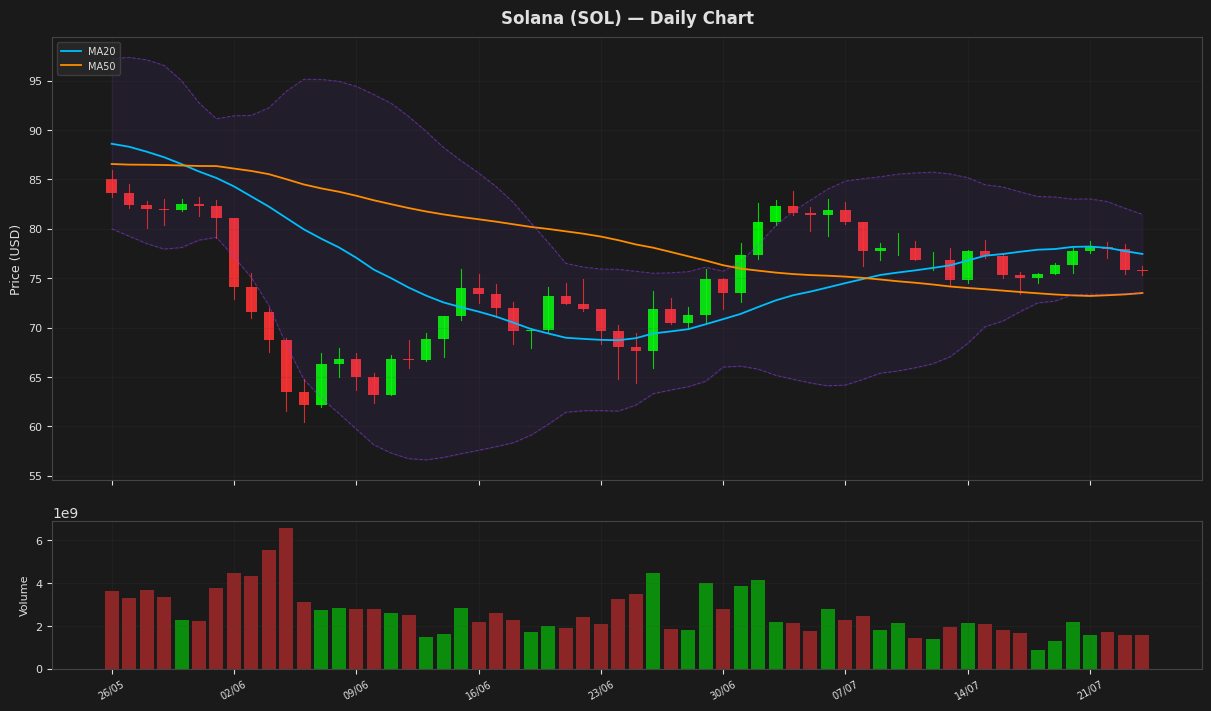
Task: Click the last small candlestick on the chart
Action: (x=1142, y=270)
